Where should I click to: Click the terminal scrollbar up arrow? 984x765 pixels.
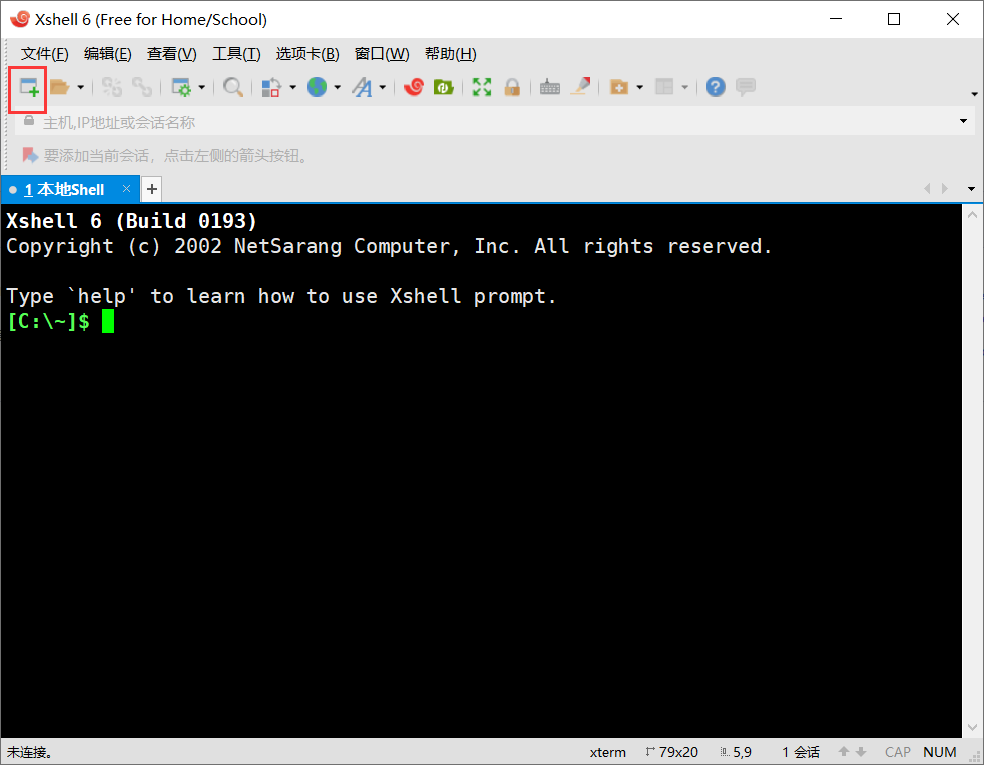click(972, 215)
